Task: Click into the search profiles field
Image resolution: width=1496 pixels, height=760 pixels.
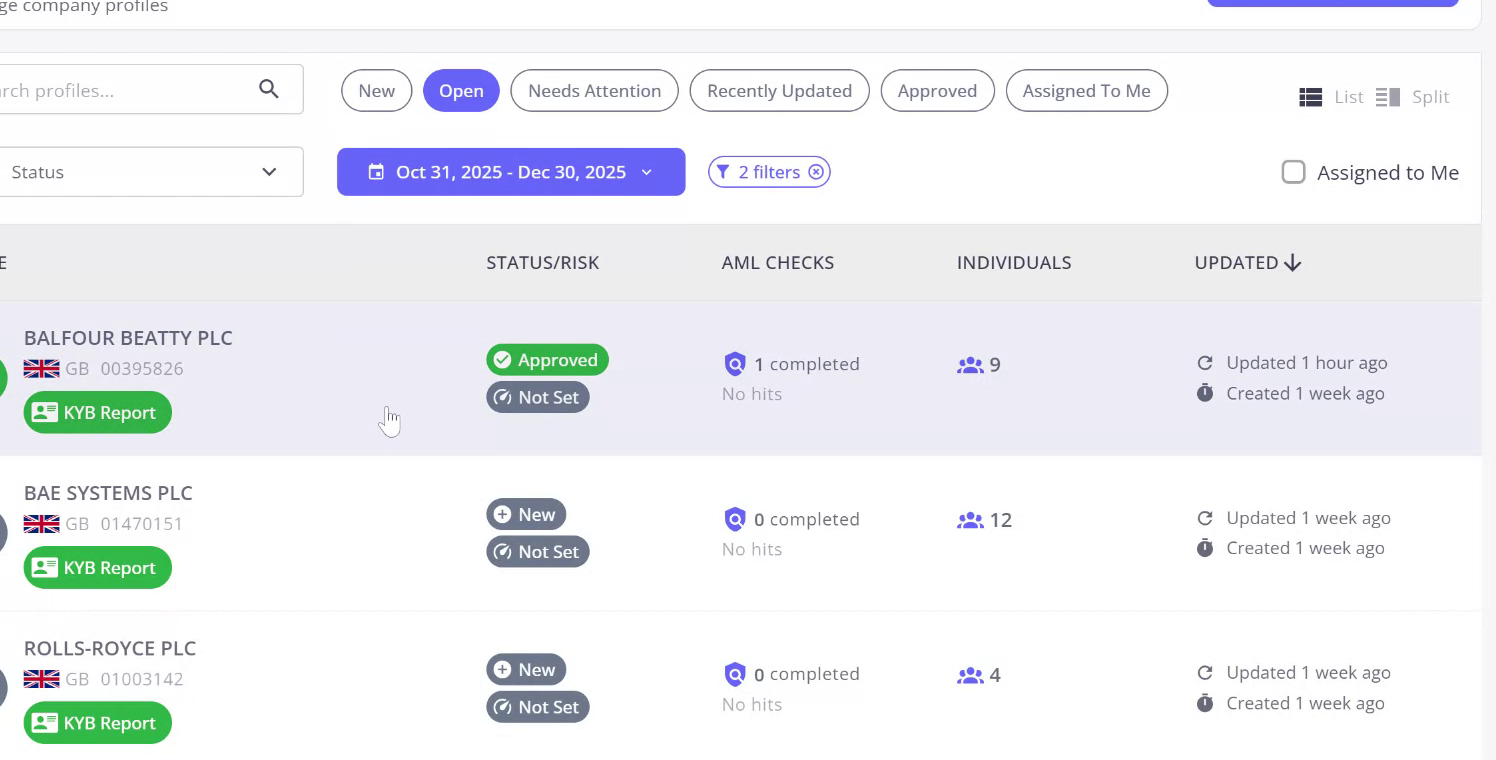Action: 120,91
